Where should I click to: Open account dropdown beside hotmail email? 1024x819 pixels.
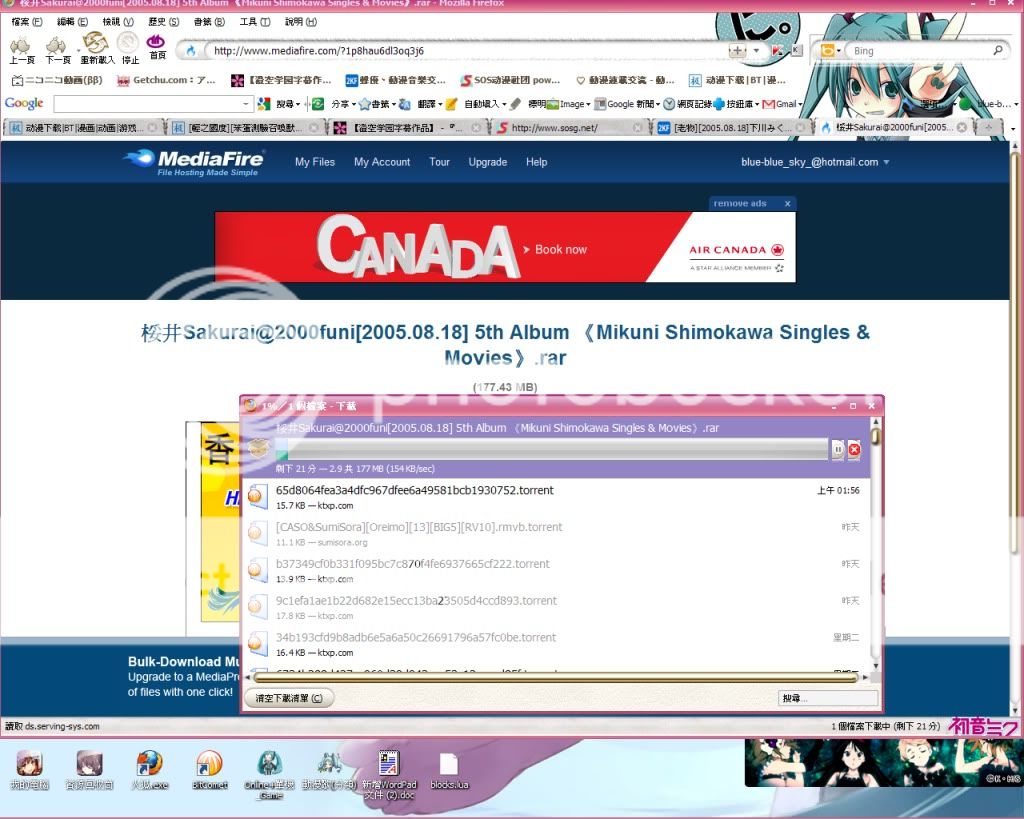[x=885, y=163]
